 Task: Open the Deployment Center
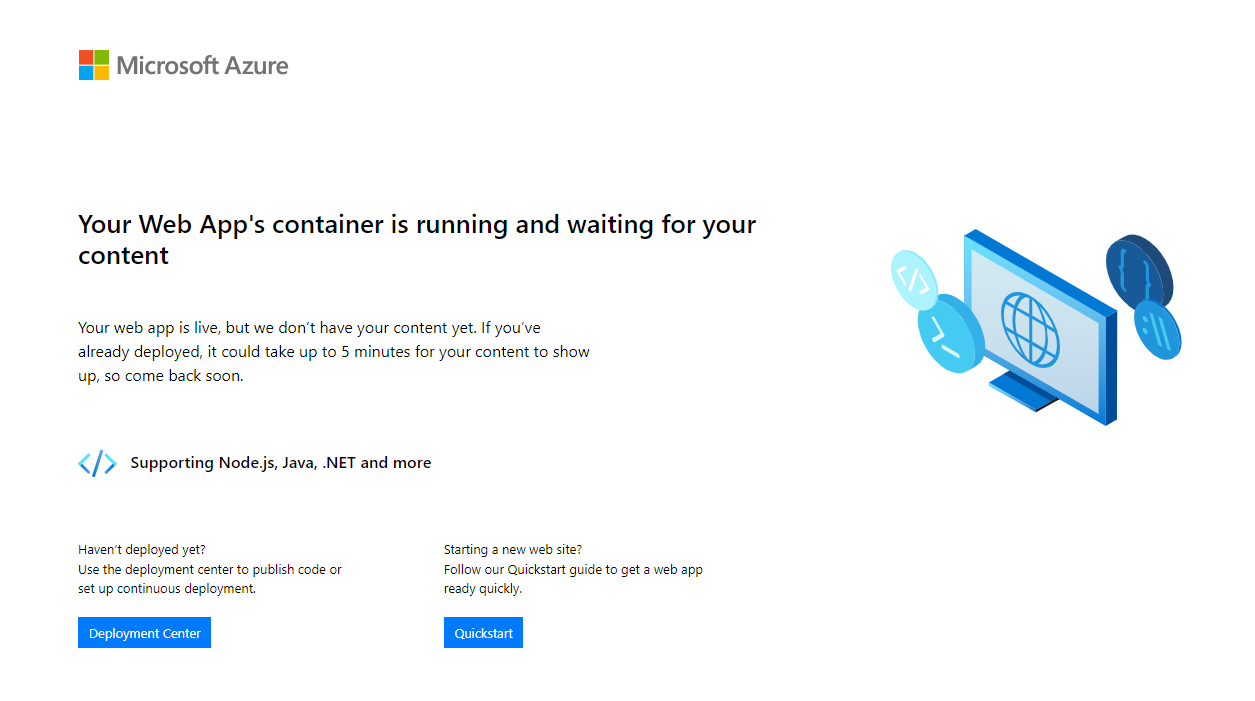(144, 632)
